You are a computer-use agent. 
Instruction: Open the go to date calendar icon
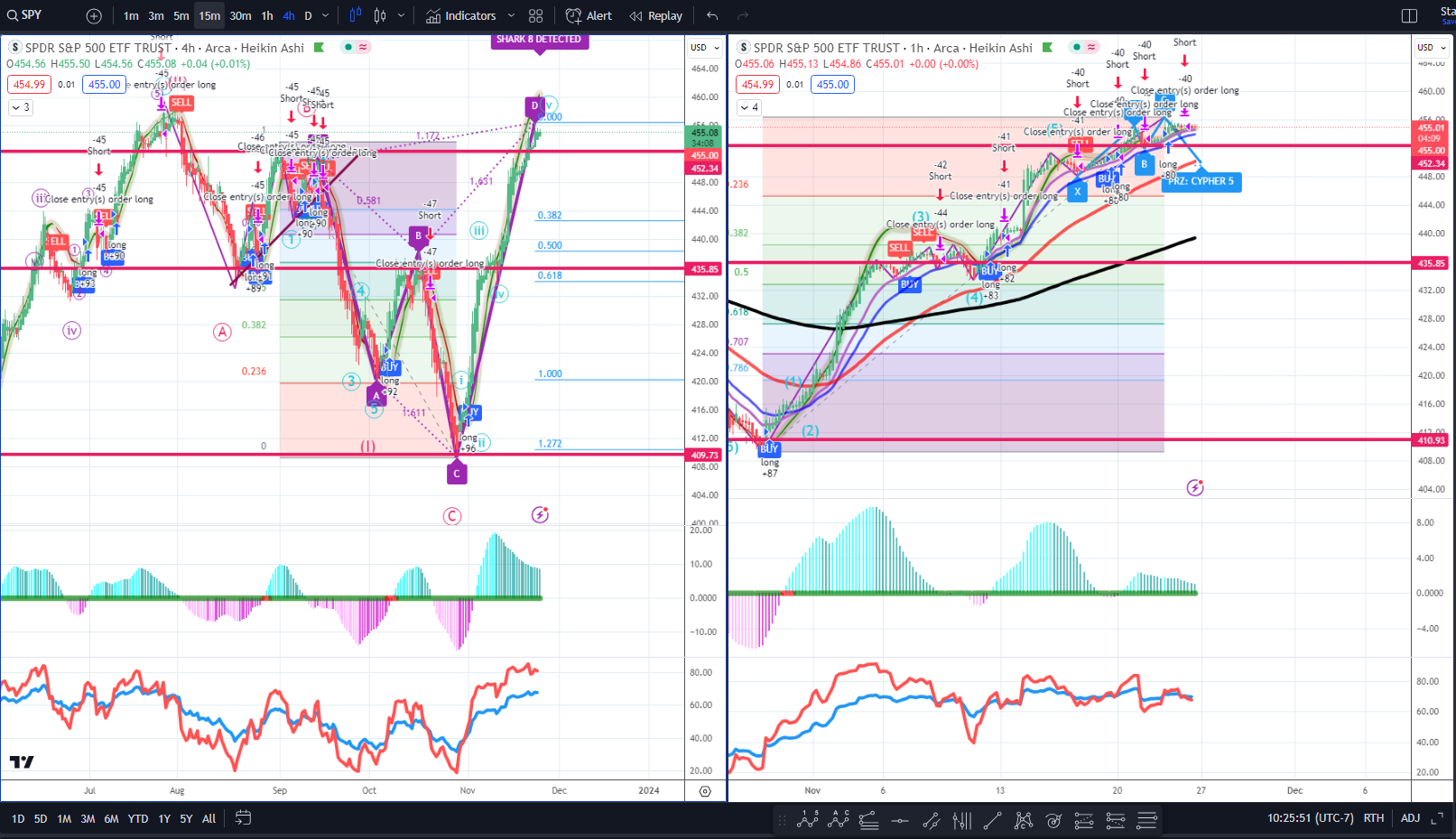[x=243, y=818]
